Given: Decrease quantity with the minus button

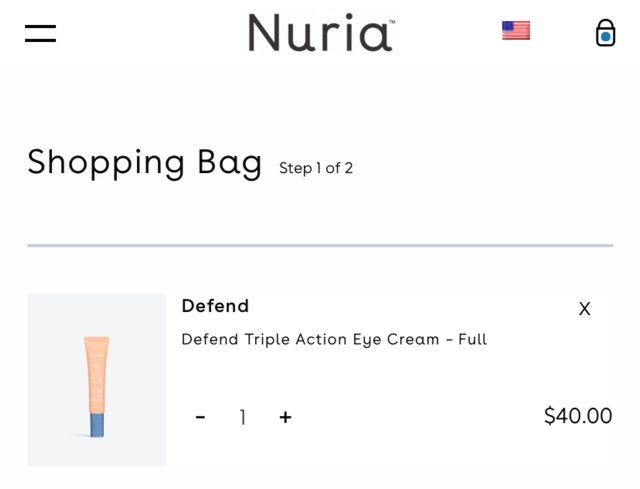Looking at the screenshot, I should [201, 417].
